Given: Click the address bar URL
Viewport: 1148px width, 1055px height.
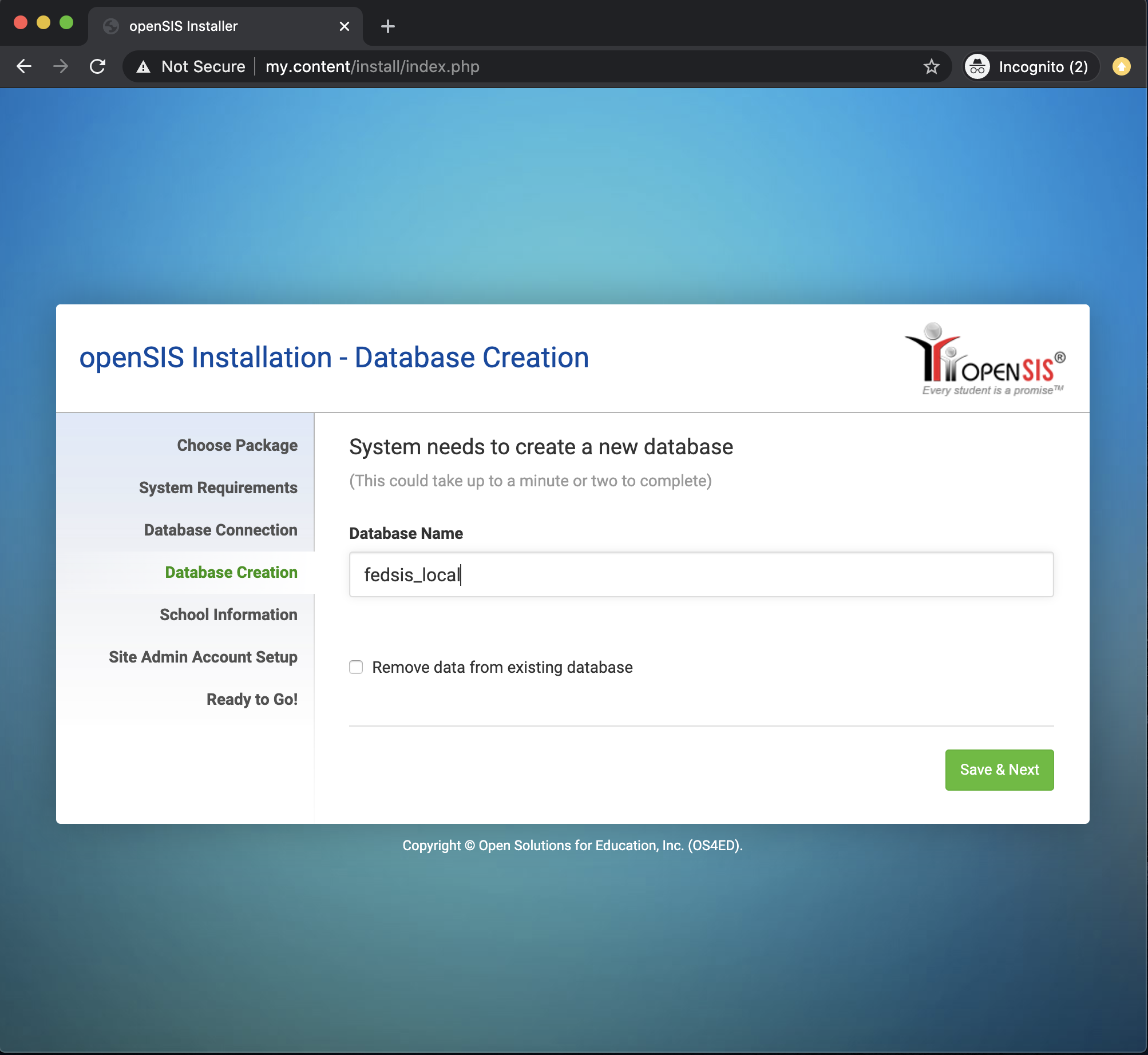Looking at the screenshot, I should [x=372, y=67].
